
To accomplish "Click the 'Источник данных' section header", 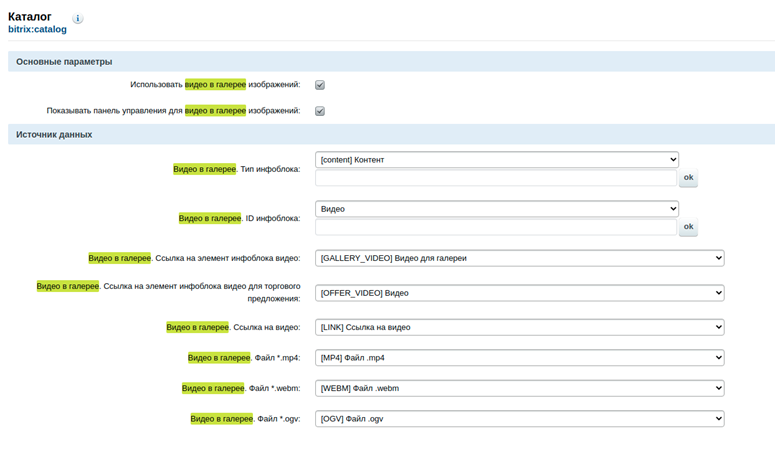I will point(54,134).
